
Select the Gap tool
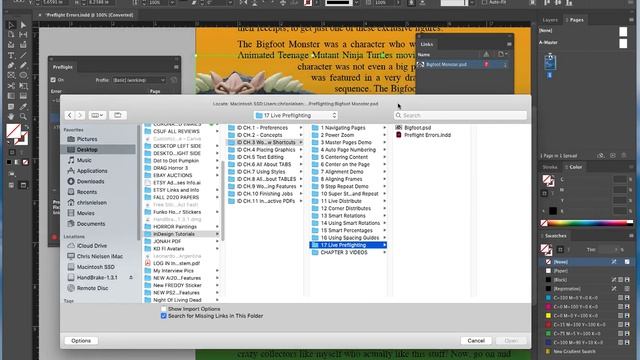(23, 35)
